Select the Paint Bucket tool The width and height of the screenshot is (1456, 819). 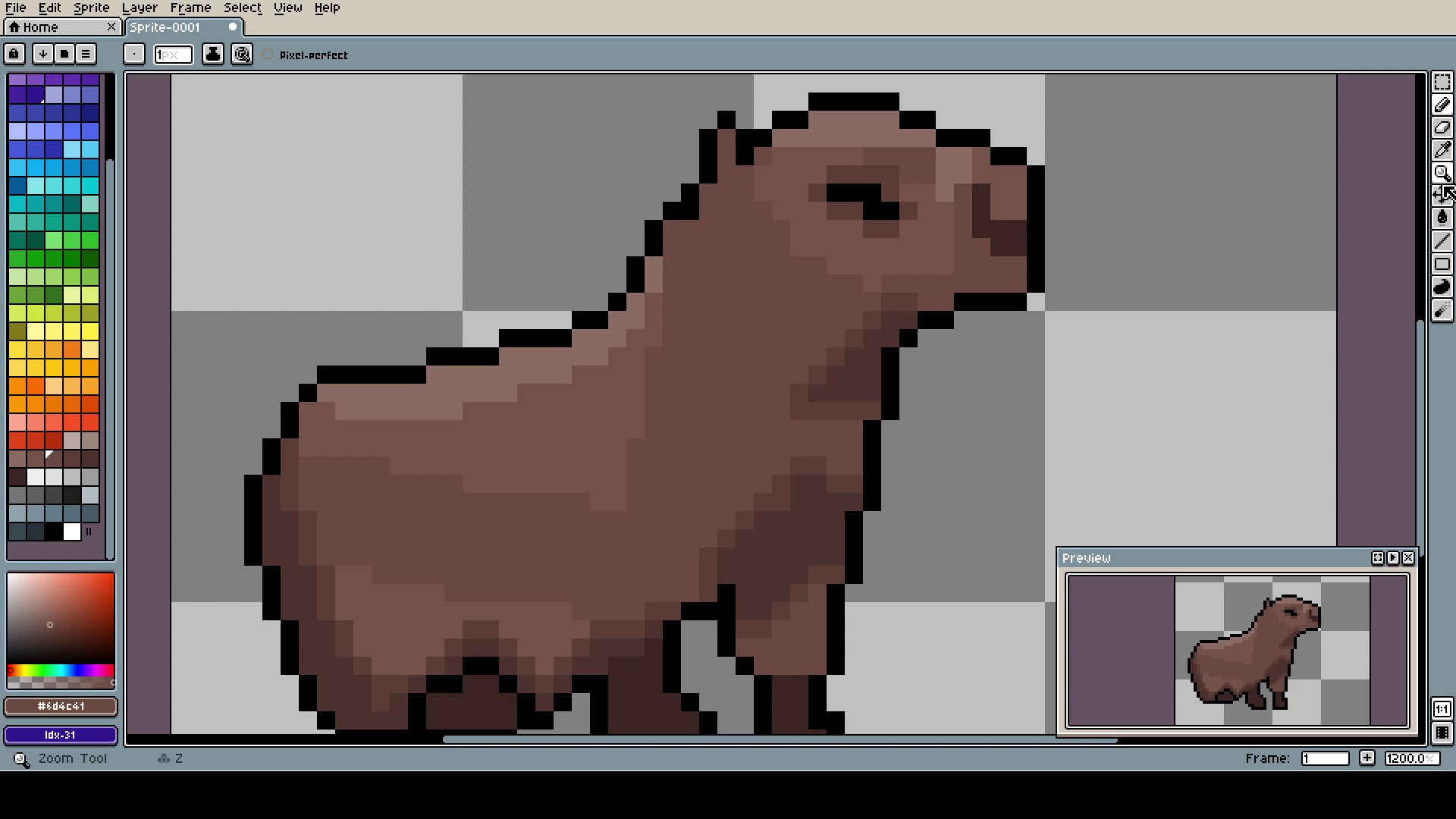click(1442, 218)
